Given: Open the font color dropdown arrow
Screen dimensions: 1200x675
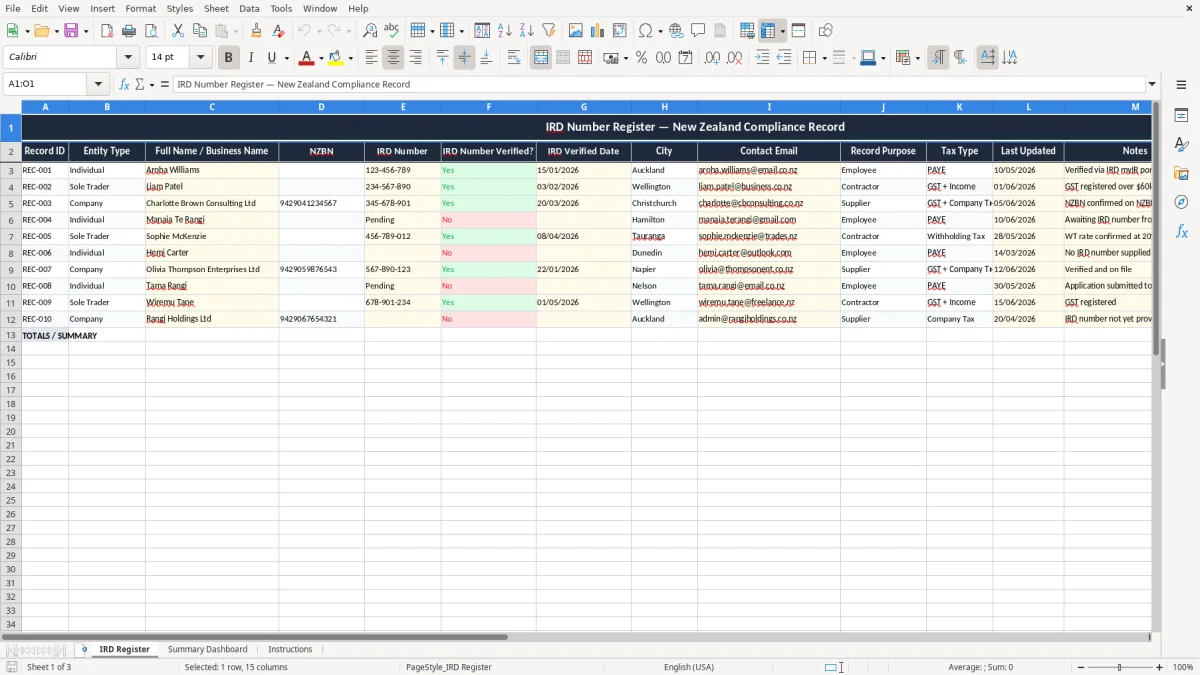Looking at the screenshot, I should (x=321, y=58).
